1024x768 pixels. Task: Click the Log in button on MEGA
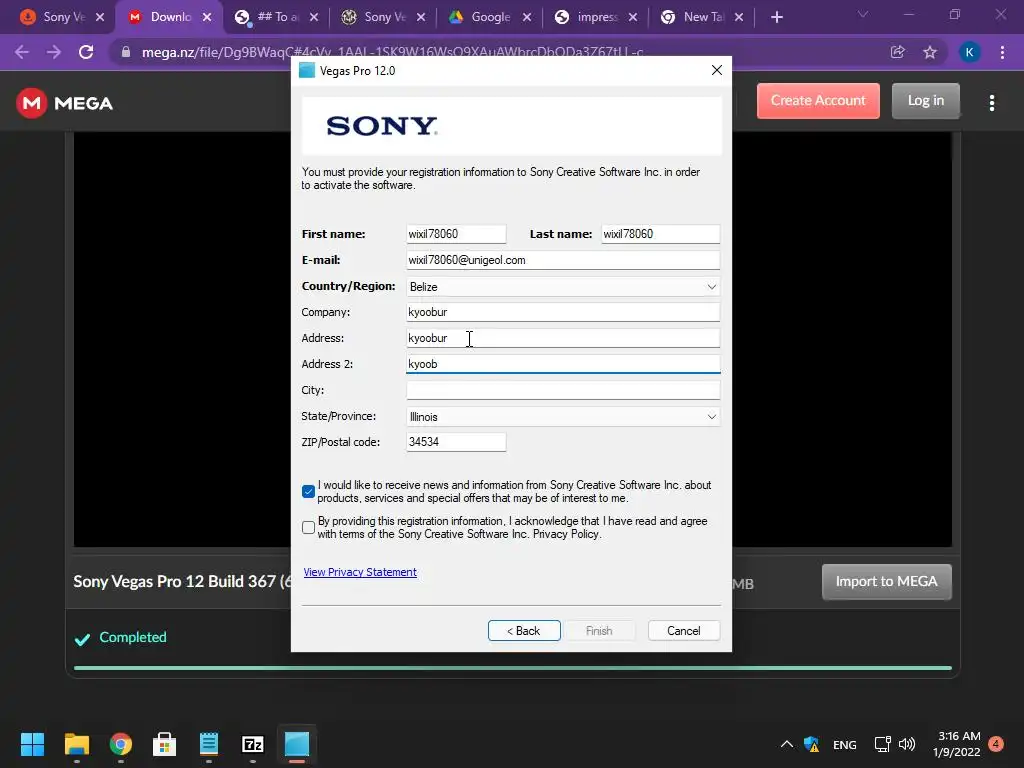point(925,101)
